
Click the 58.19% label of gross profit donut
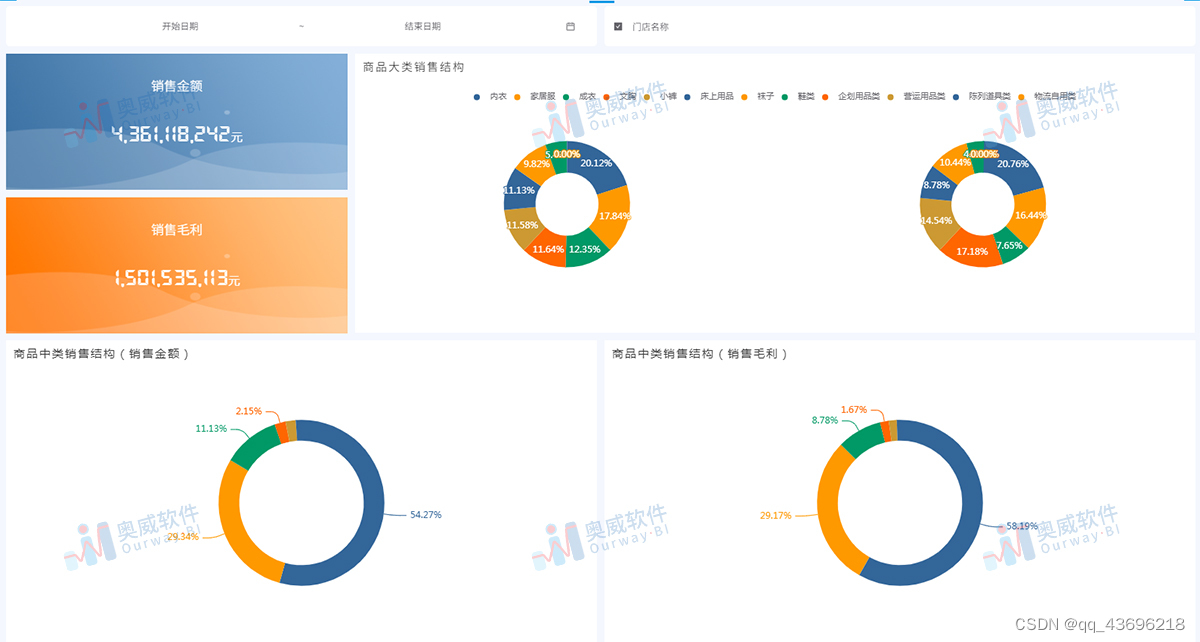tap(1022, 526)
